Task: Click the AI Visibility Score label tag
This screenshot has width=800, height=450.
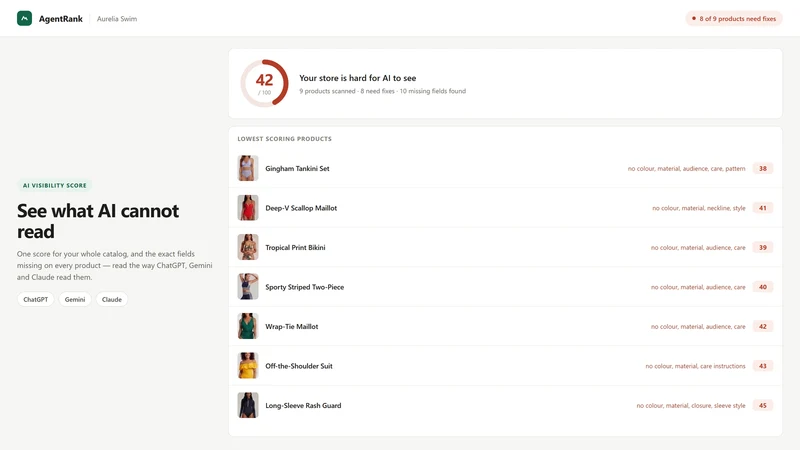Action: point(55,185)
